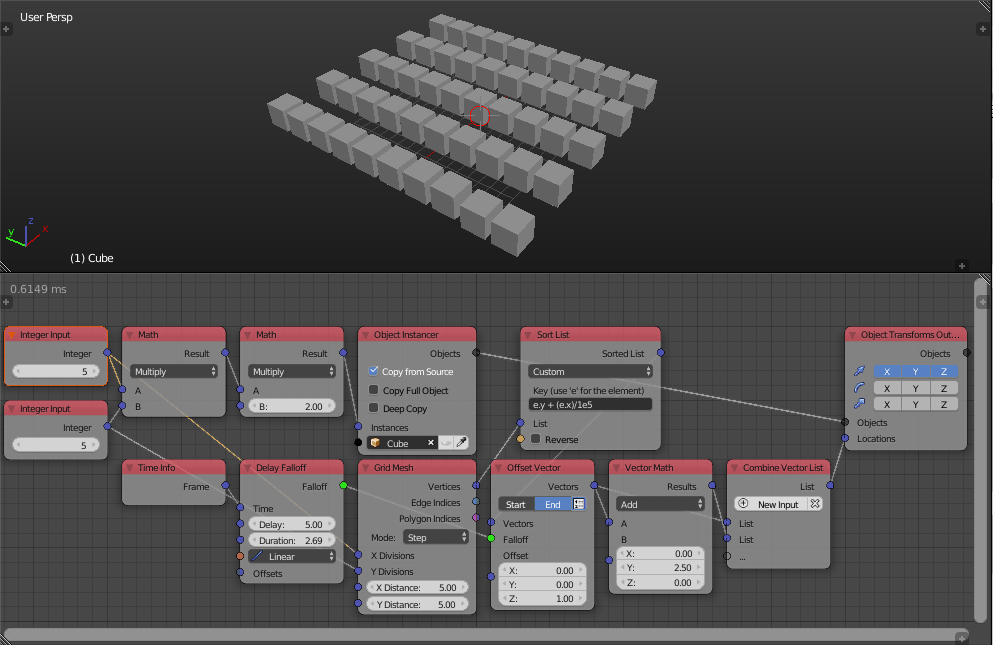Click the 3D cursor in the viewport
This screenshot has width=993, height=645.
coord(479,116)
